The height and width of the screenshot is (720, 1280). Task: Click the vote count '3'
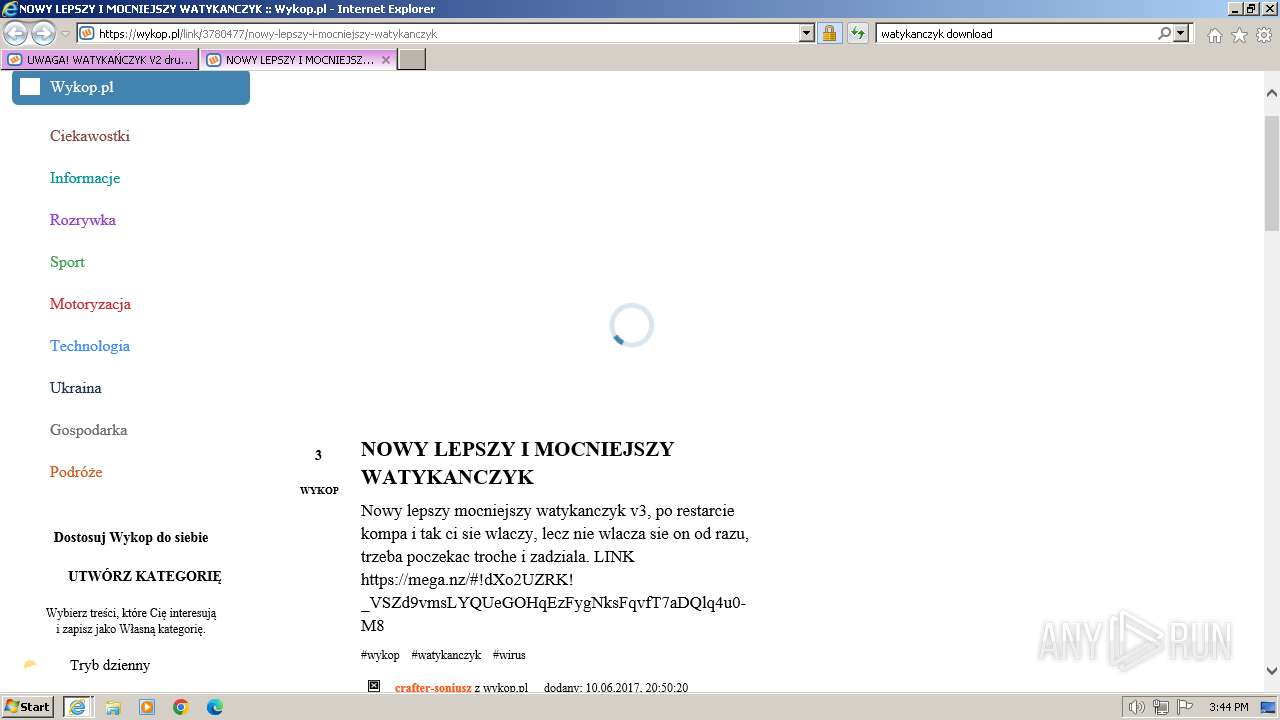(x=318, y=455)
